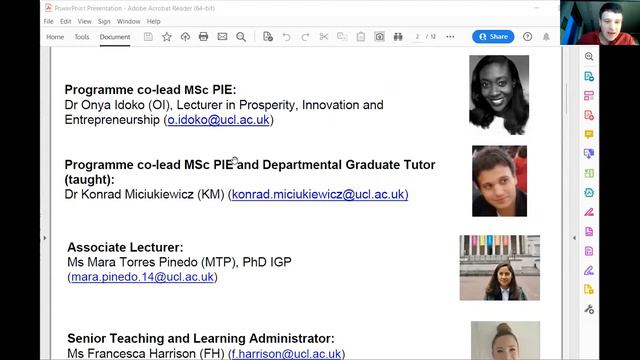Open the Help menu

(x=153, y=21)
